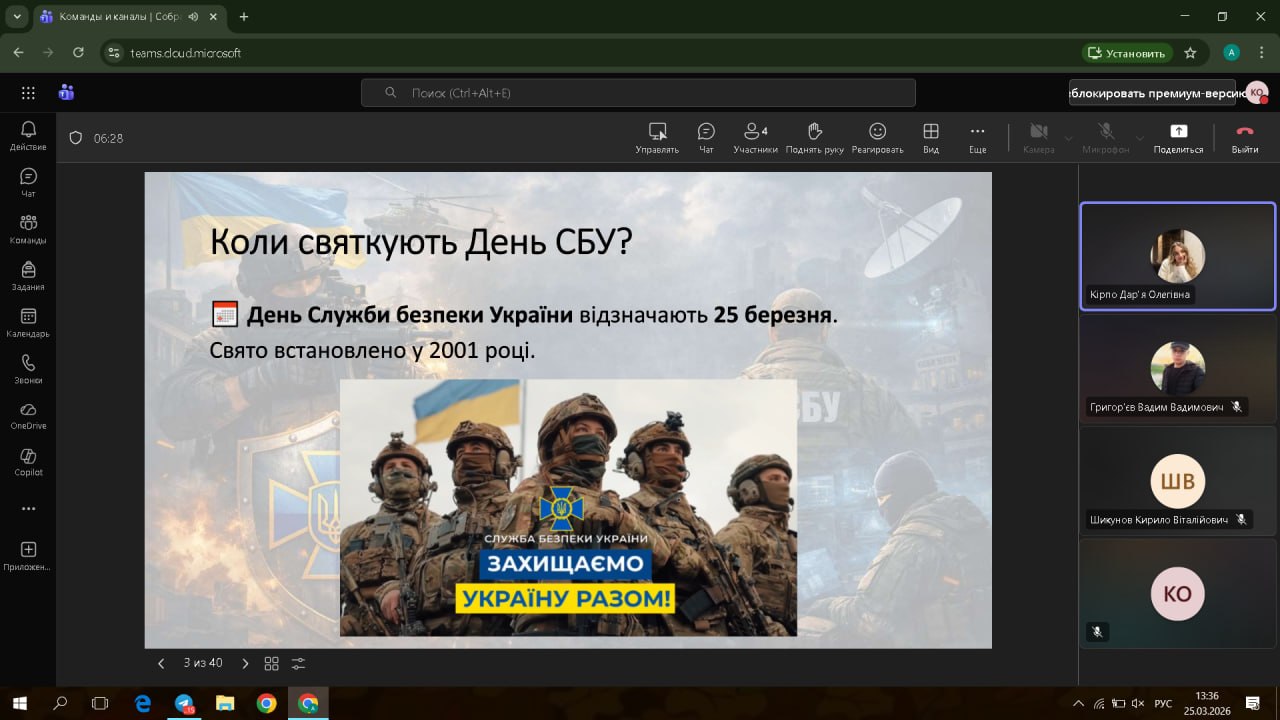1280x720 pixels.
Task: Change the meeting View layout
Action: (930, 137)
